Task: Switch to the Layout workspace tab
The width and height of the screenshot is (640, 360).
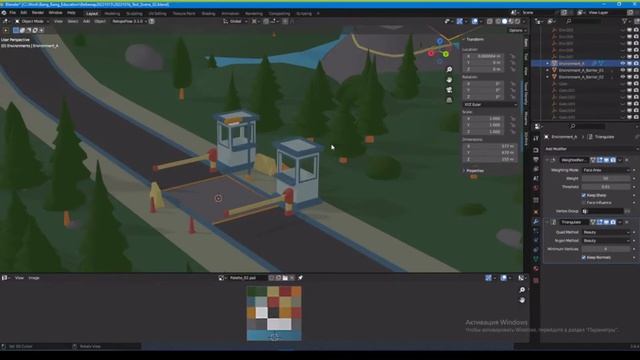Action: click(92, 13)
